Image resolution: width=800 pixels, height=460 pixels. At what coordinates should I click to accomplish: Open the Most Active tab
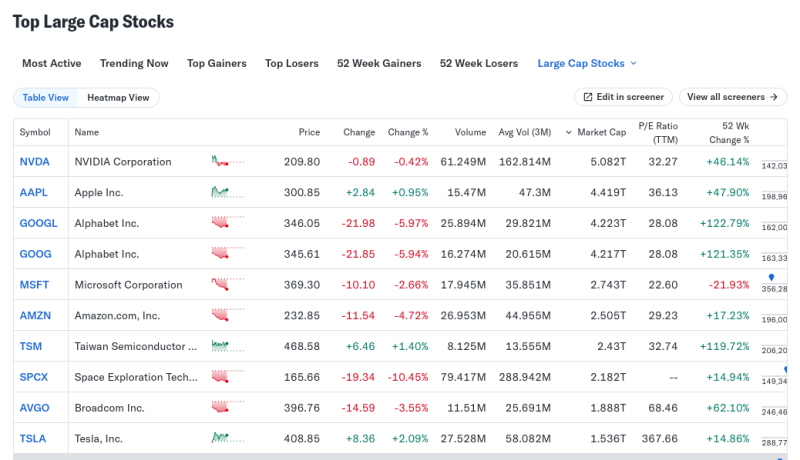[52, 63]
